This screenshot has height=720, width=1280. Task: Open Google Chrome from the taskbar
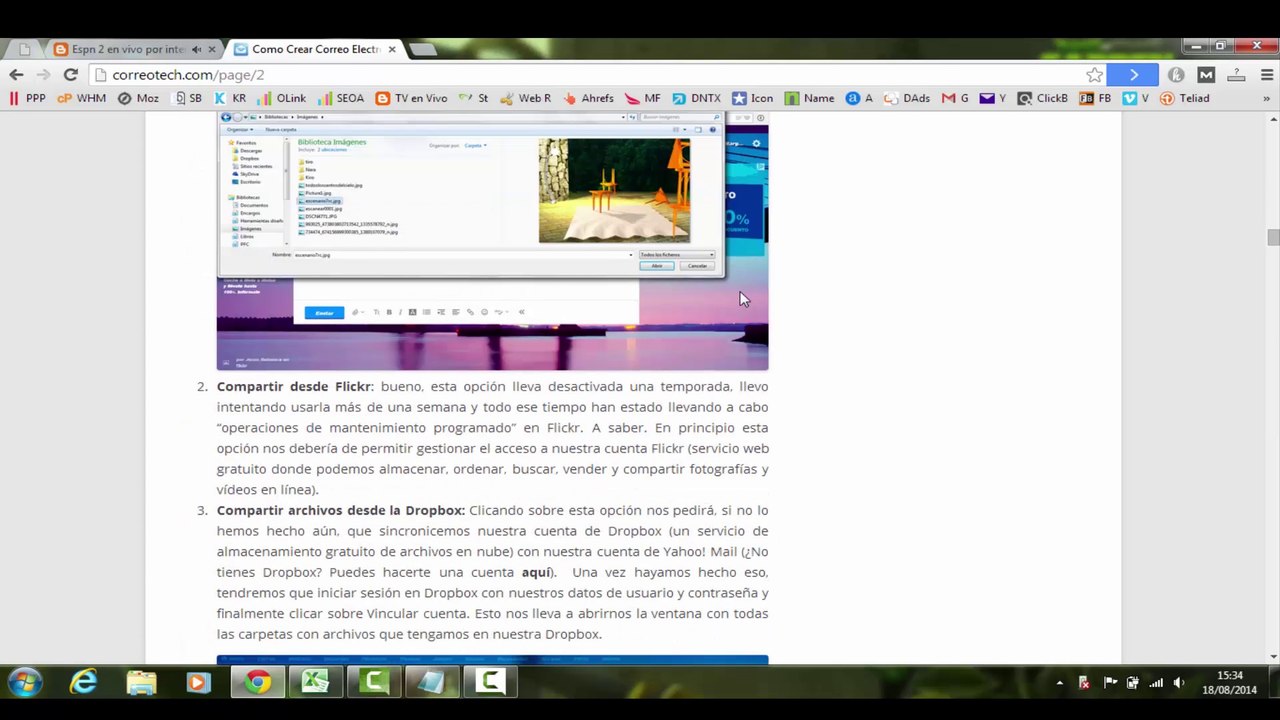(x=258, y=683)
